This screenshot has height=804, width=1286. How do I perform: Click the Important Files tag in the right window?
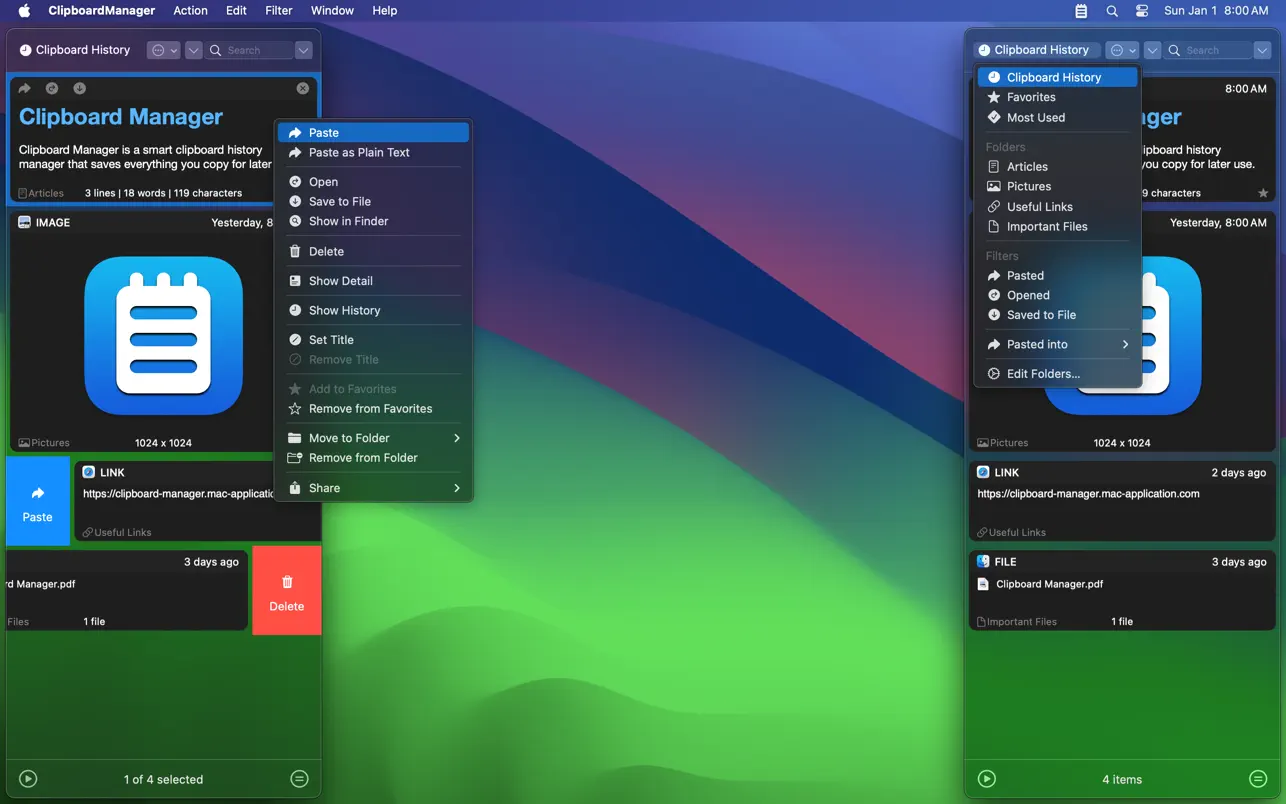[x=1016, y=621]
